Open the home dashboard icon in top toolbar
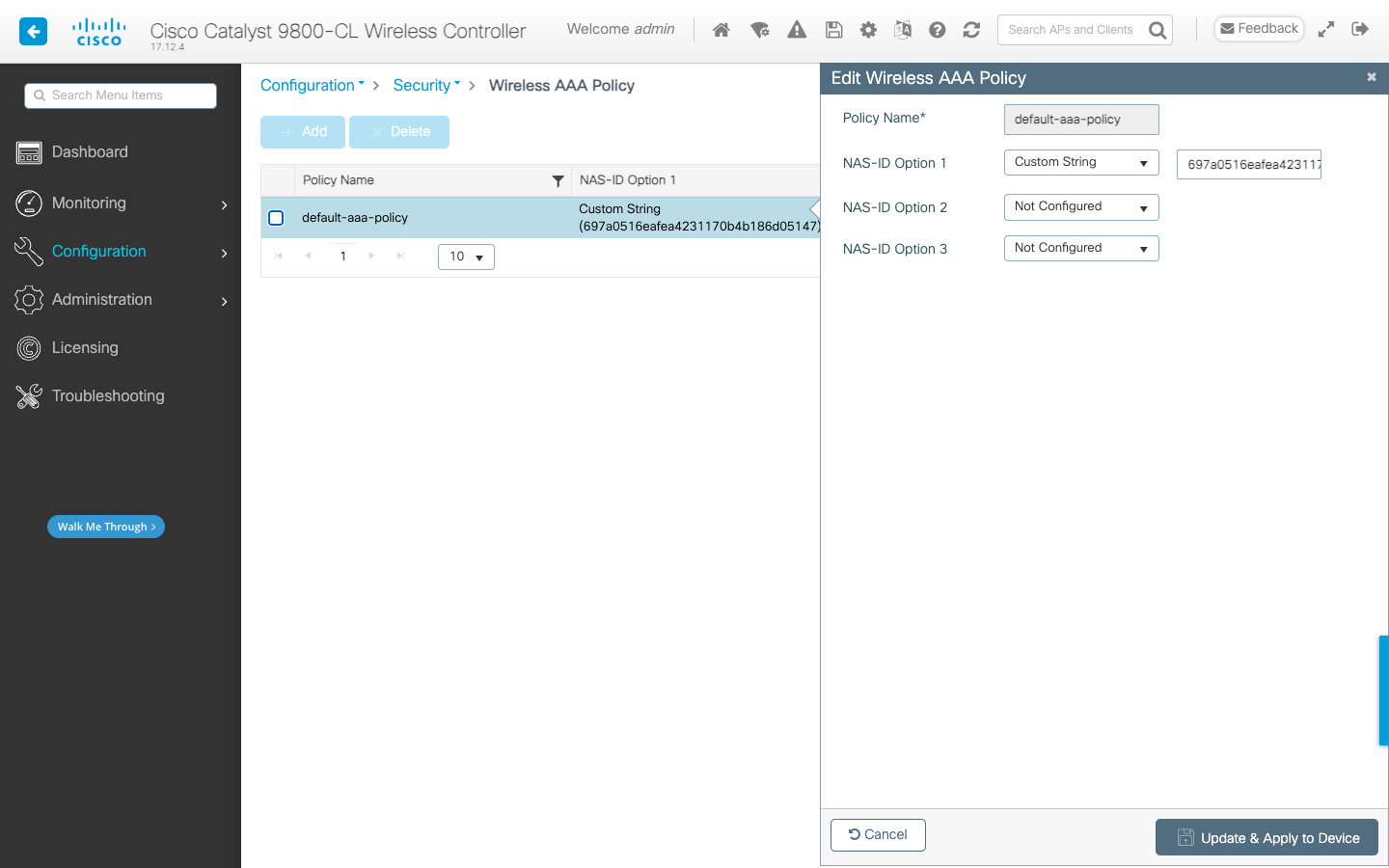 pos(721,30)
